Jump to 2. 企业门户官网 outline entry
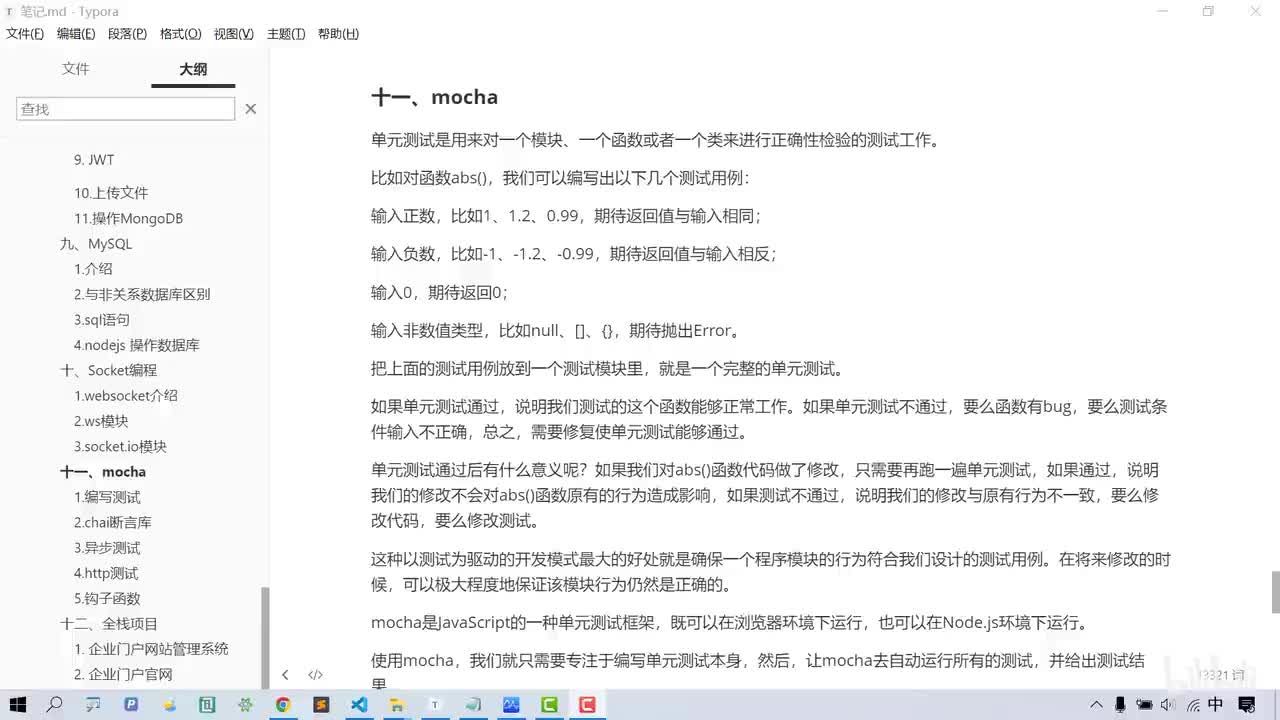1280x720 pixels. [x=123, y=674]
